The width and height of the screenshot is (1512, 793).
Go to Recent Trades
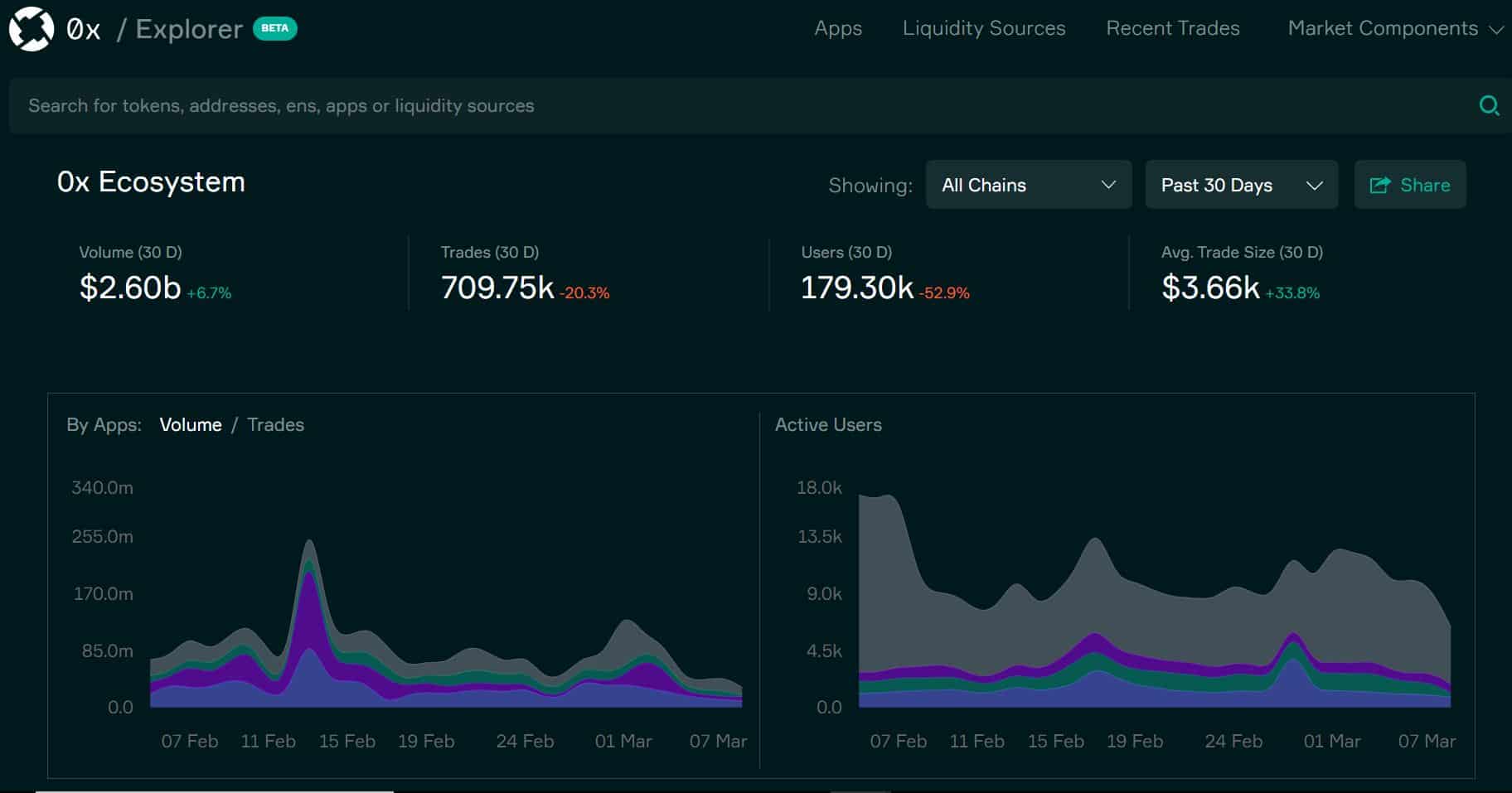[x=1173, y=28]
